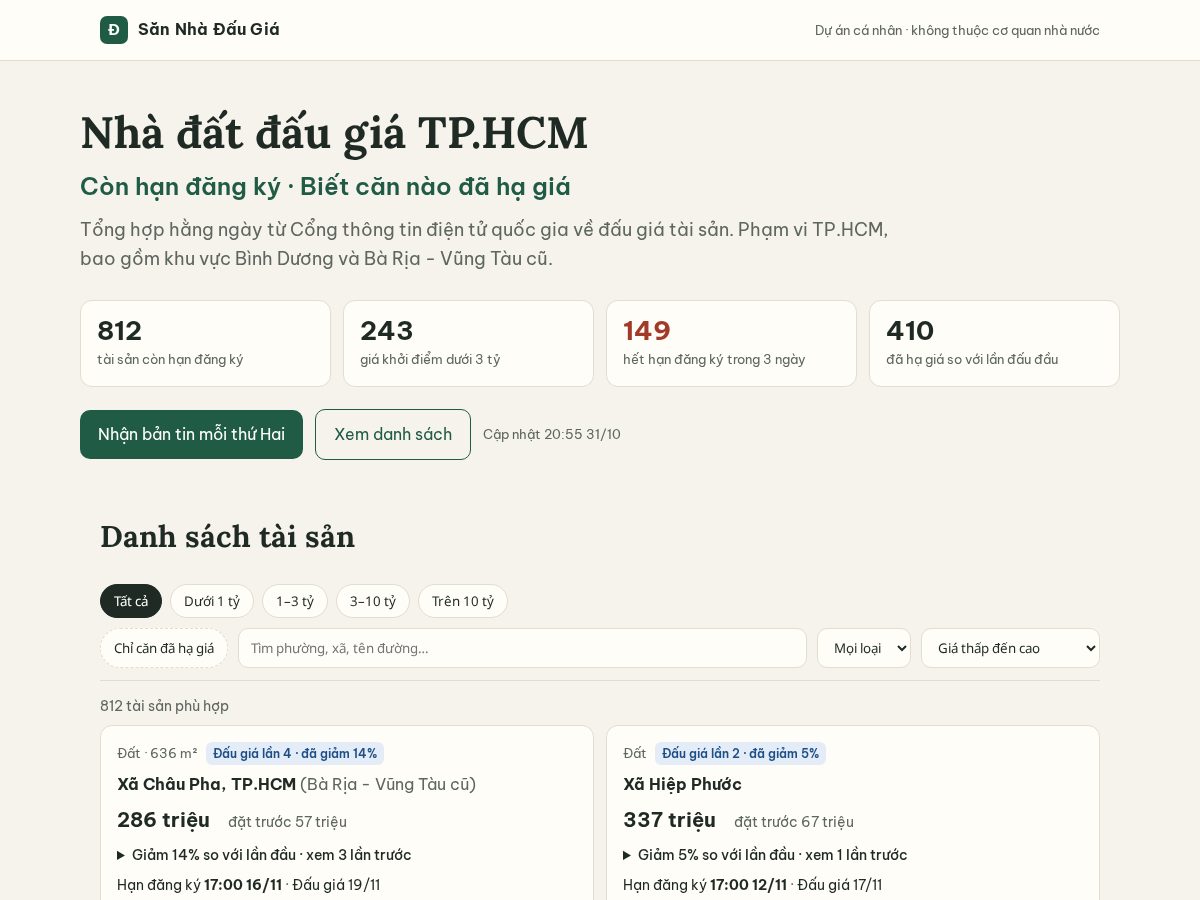Screen dimensions: 1200x900
Task: Click the Danh sách tài sản heading
Action: pyautogui.click(x=227, y=537)
